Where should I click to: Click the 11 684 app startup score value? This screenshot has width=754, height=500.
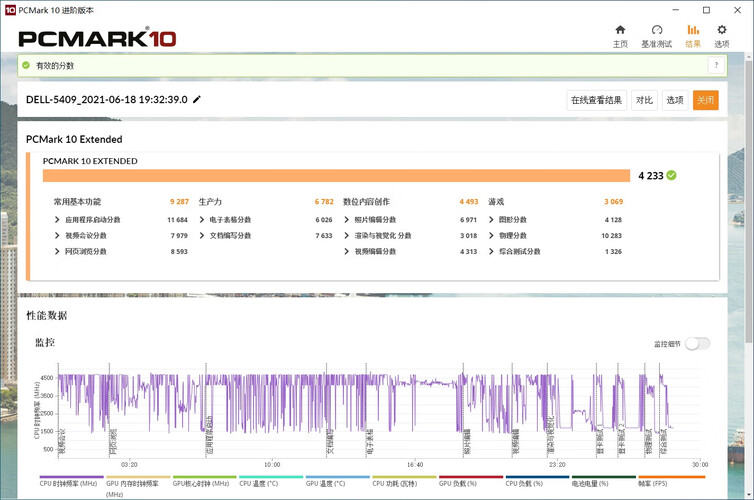tap(177, 220)
